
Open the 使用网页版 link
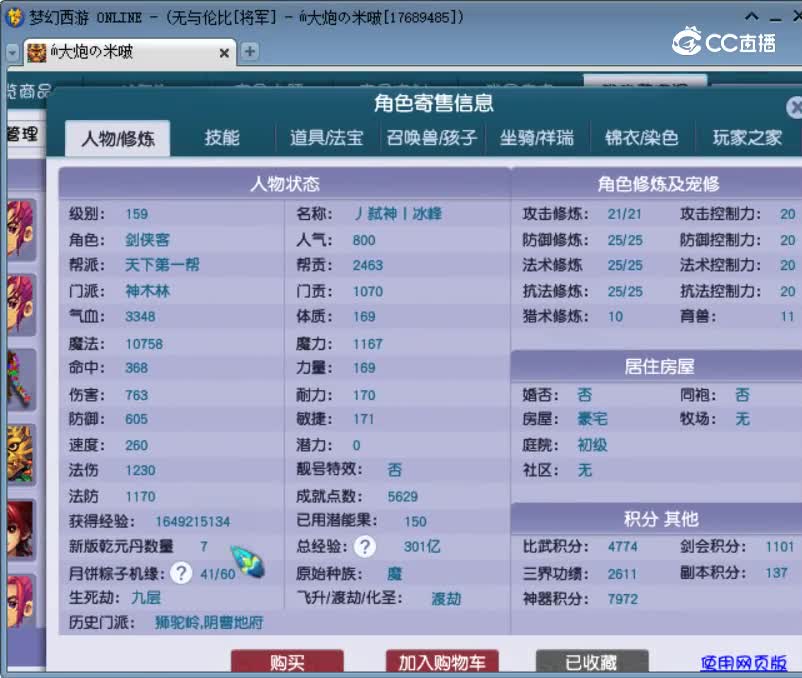743,663
